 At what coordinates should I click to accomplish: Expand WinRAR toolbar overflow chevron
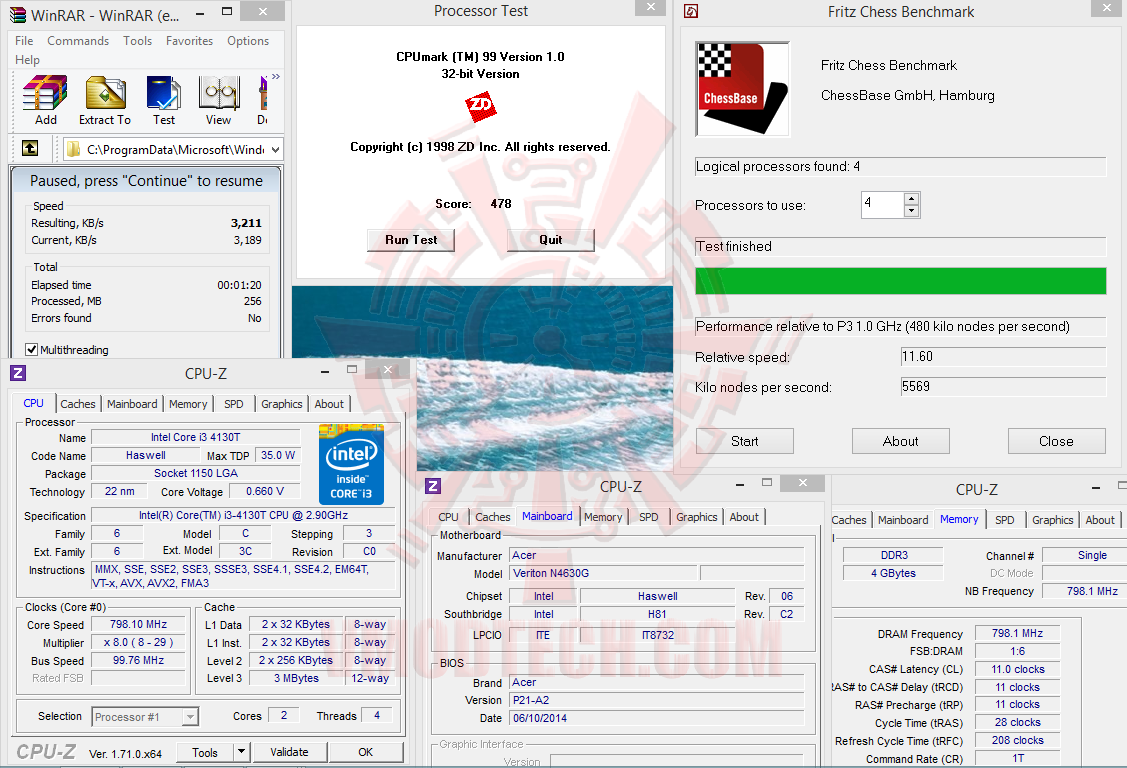click(276, 76)
